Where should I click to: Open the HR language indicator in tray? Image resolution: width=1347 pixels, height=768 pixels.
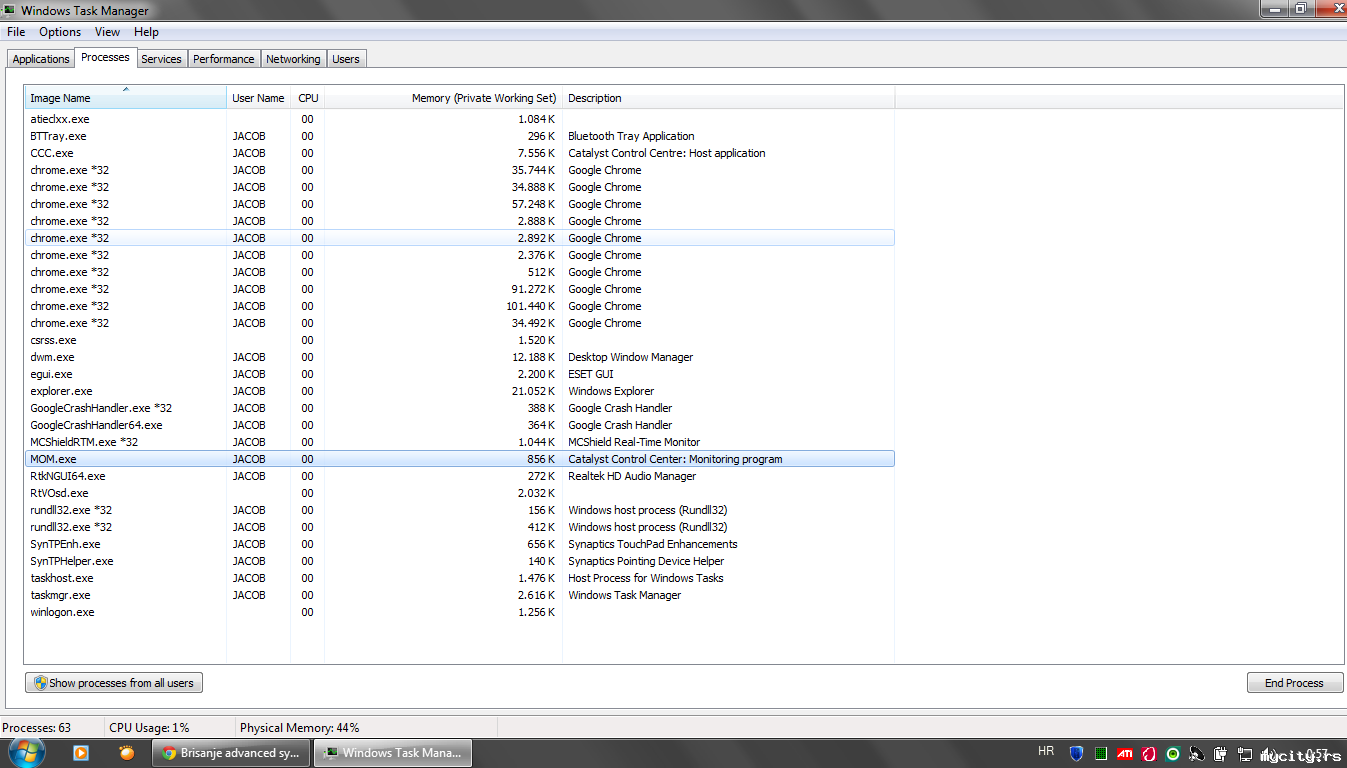click(1046, 751)
